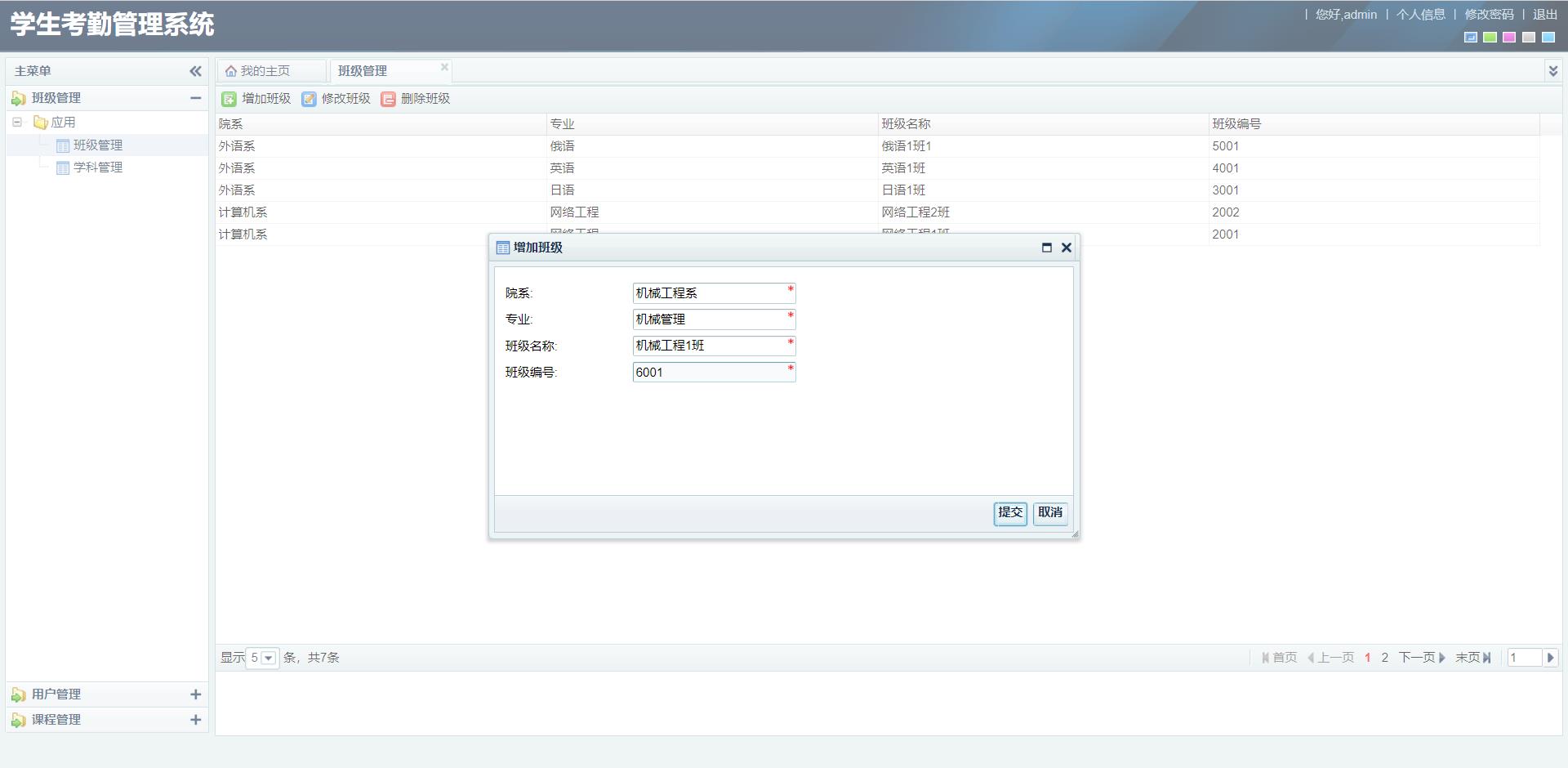Click the 班级名称 input field

(715, 346)
